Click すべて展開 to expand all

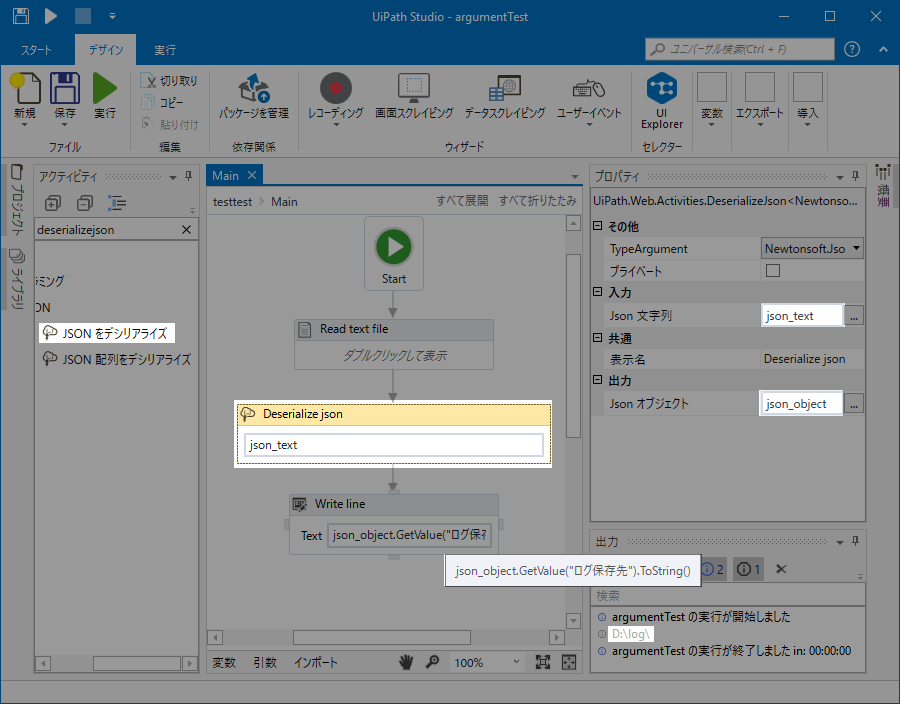[x=462, y=201]
